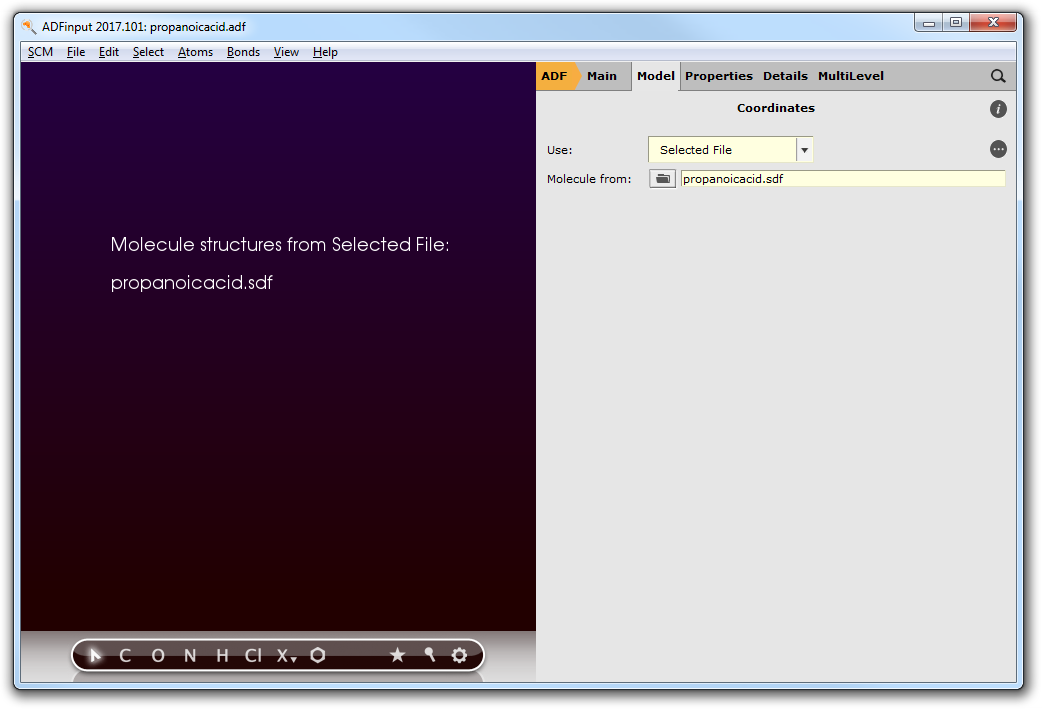Click the search magnifier in panel bar
The image size is (1042, 709).
pos(997,76)
